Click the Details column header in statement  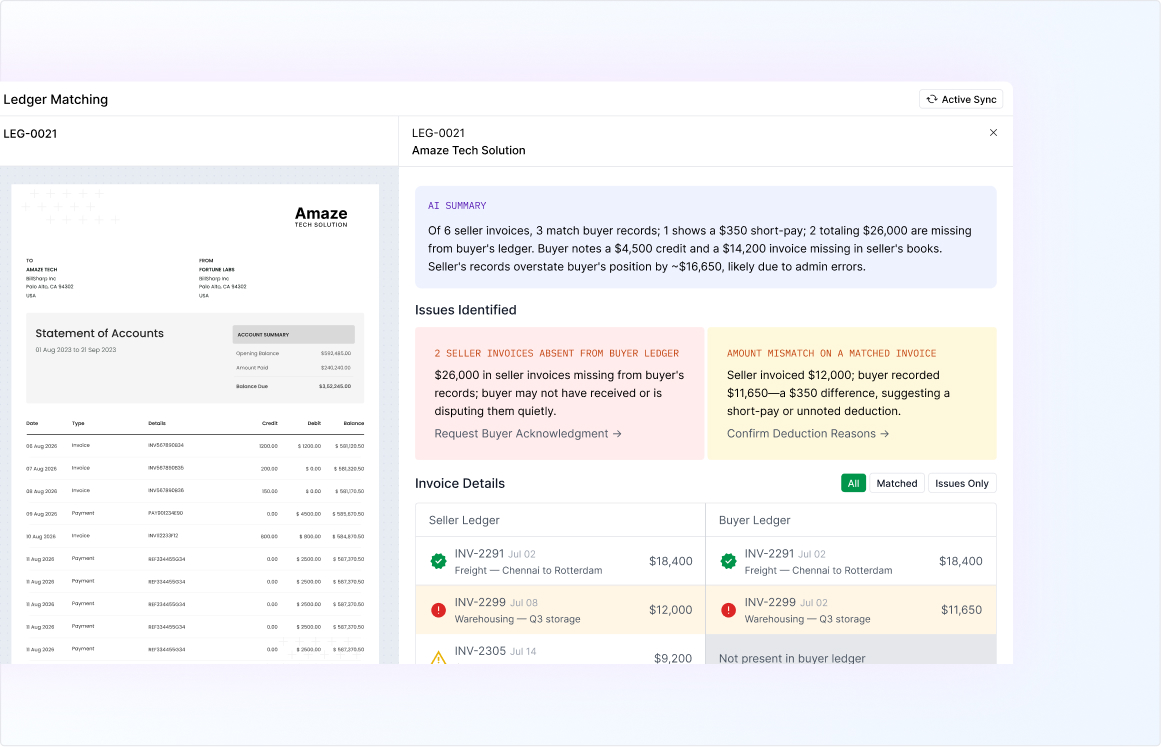point(157,423)
